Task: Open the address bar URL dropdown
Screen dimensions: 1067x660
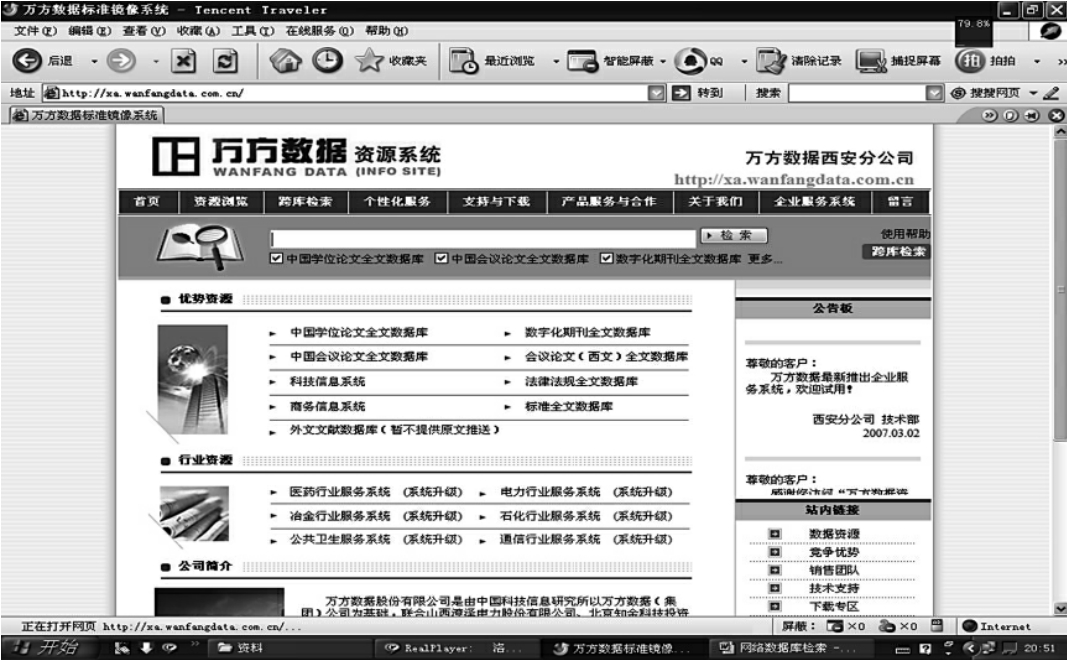Action: [656, 93]
